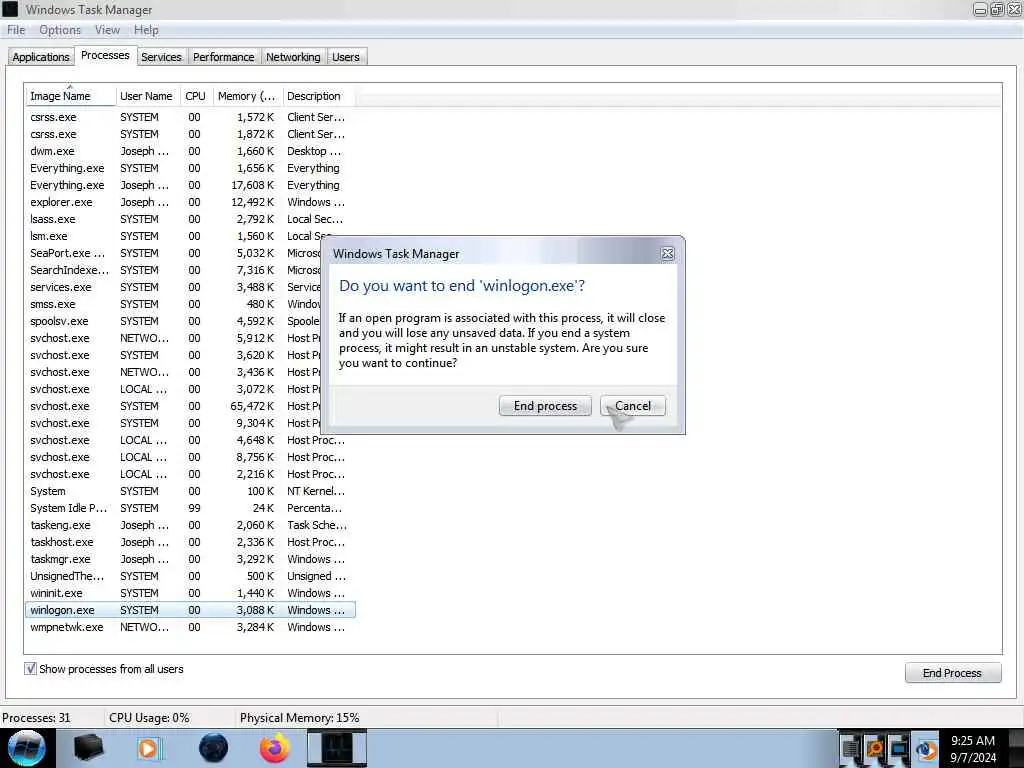This screenshot has height=768, width=1024.
Task: Select the taskmgr.exe process row
Action: (x=190, y=559)
